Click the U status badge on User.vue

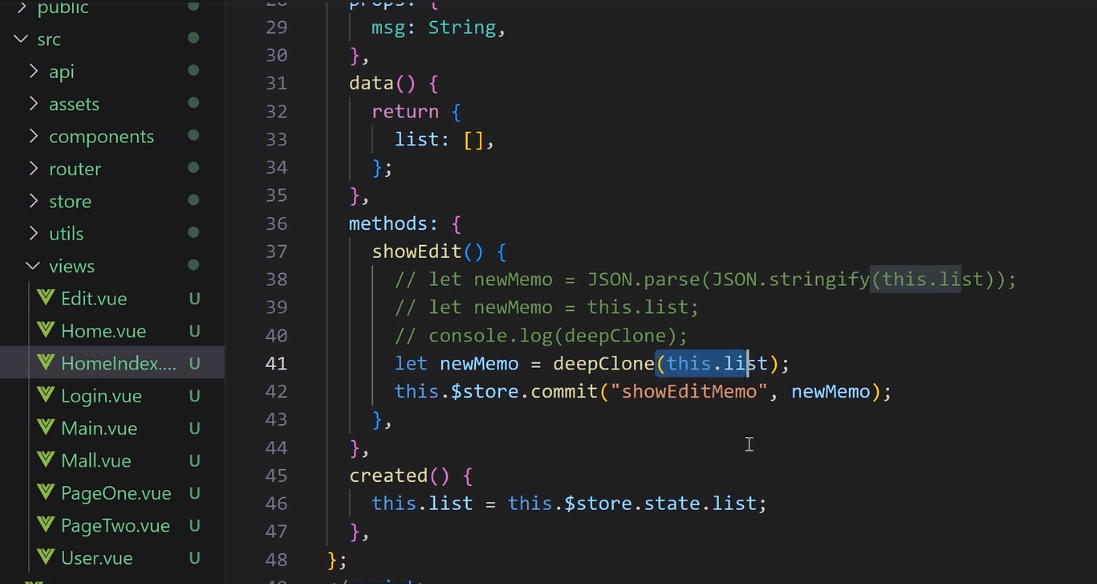tap(194, 558)
